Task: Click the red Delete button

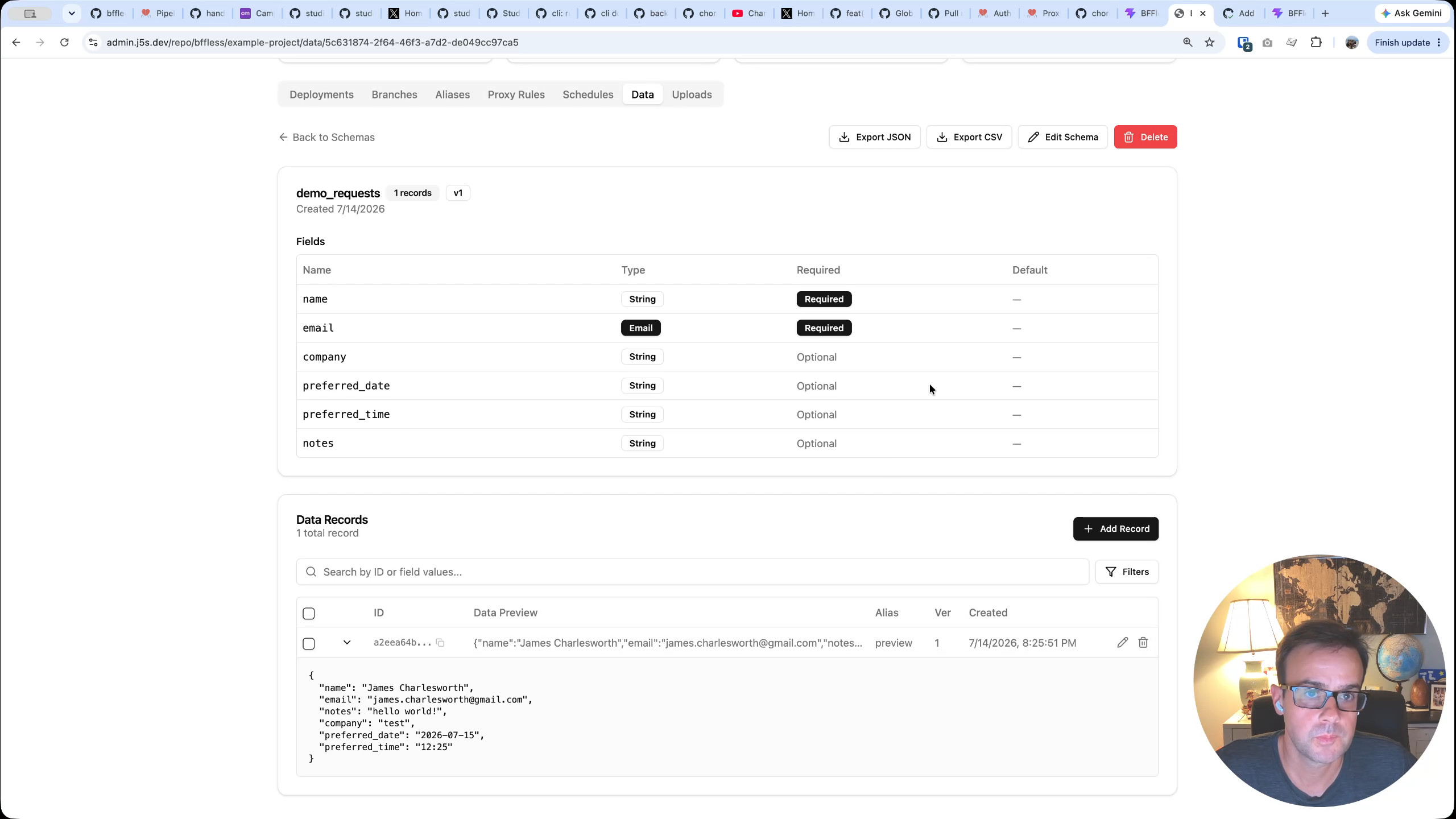Action: tap(1145, 137)
